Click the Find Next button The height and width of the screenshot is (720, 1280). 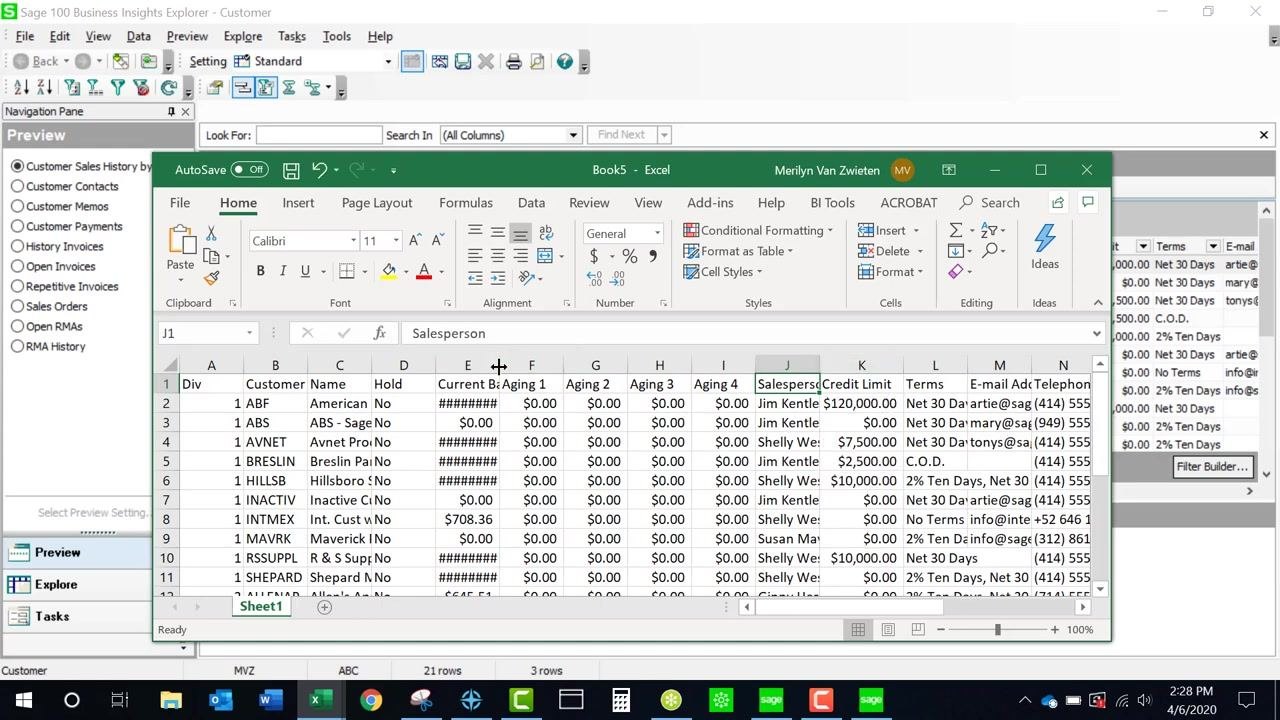coord(622,135)
